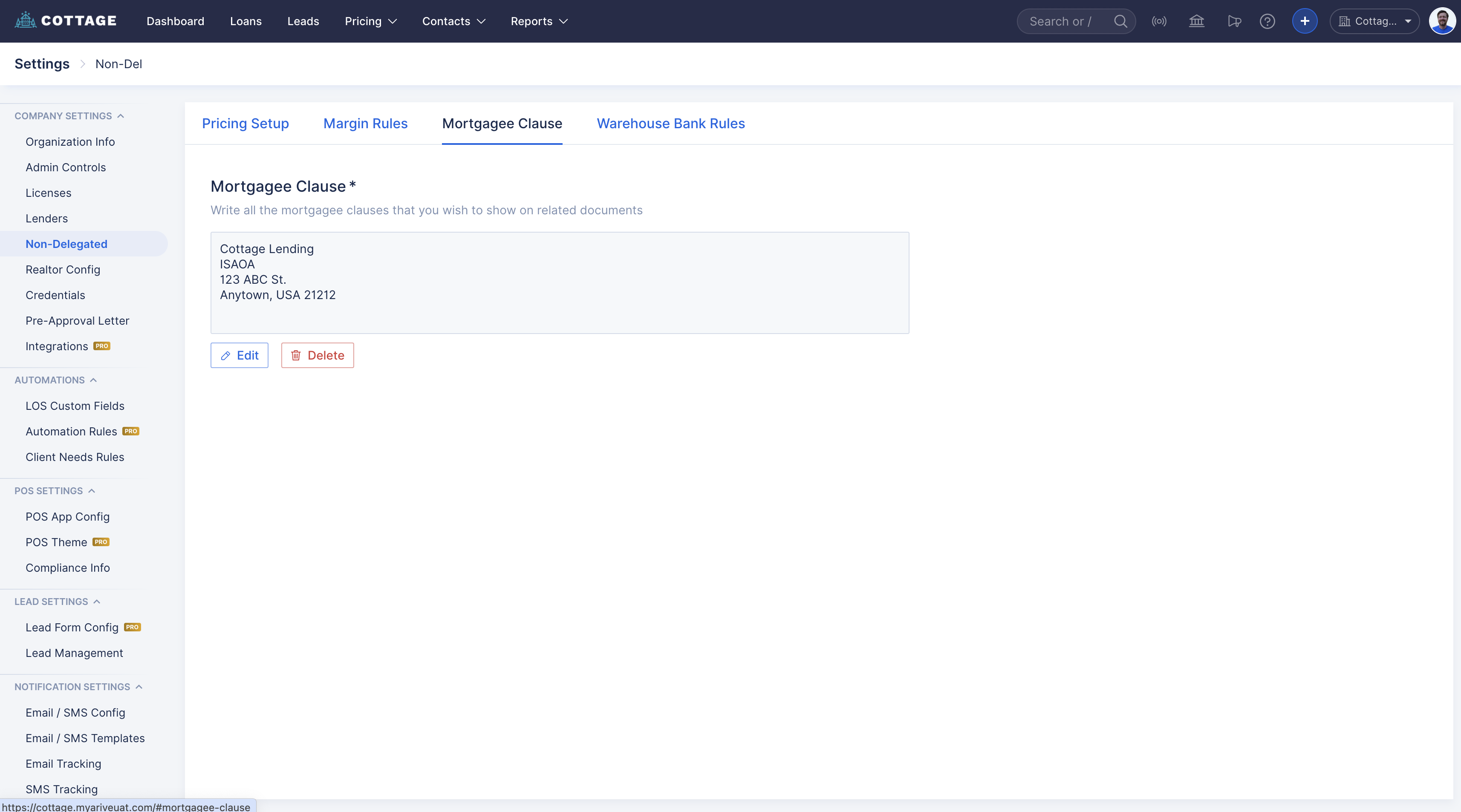This screenshot has width=1461, height=812.
Task: Open the bank building icon in header
Action: [x=1196, y=21]
